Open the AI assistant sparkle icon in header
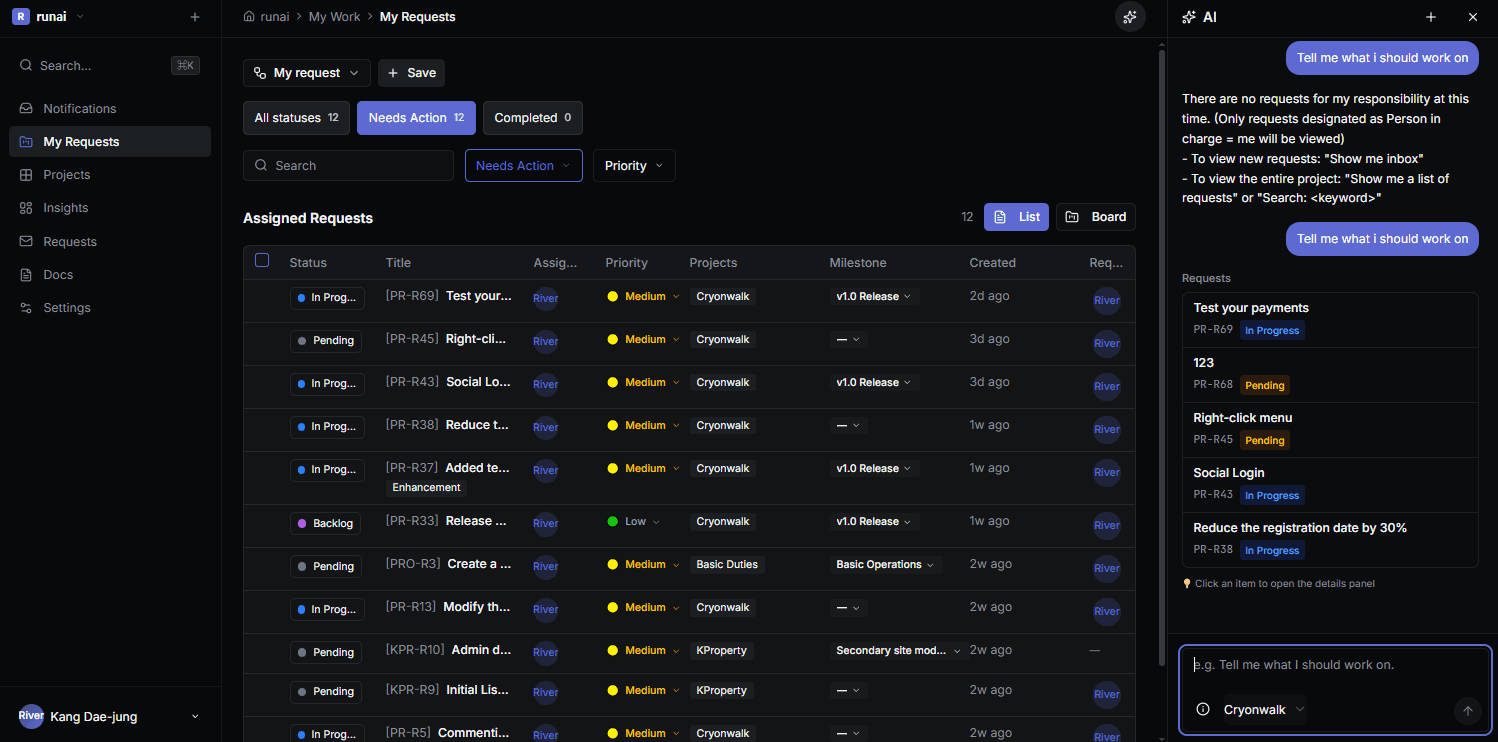This screenshot has width=1498, height=742. click(x=1130, y=17)
